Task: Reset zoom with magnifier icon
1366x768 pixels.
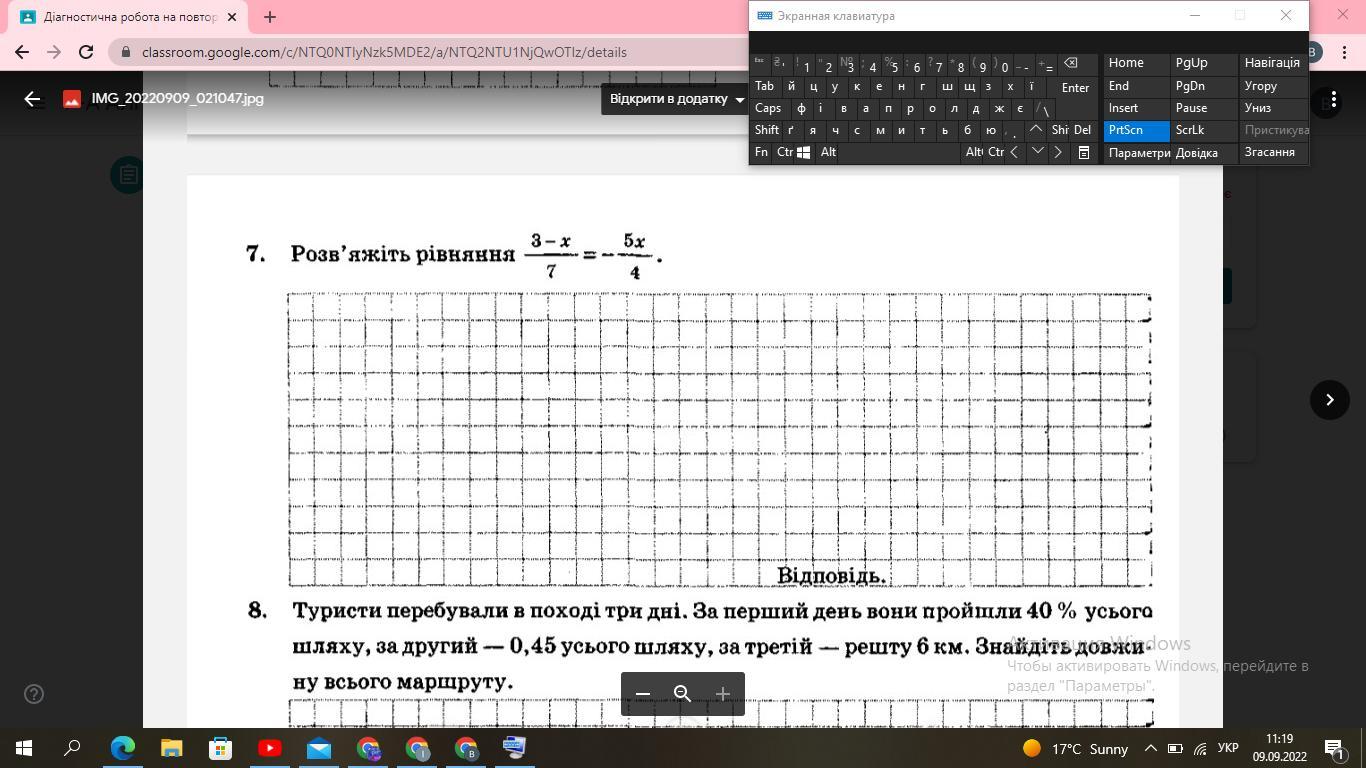Action: [x=683, y=694]
